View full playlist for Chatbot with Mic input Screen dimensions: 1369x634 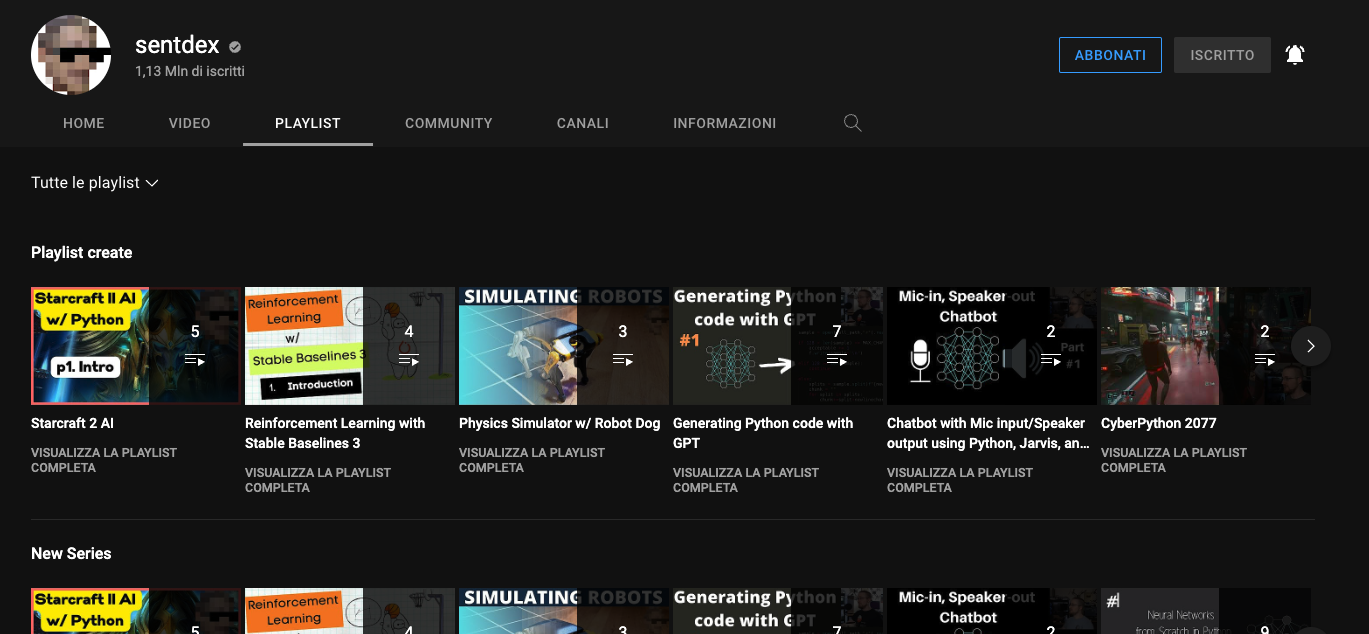tap(960, 480)
